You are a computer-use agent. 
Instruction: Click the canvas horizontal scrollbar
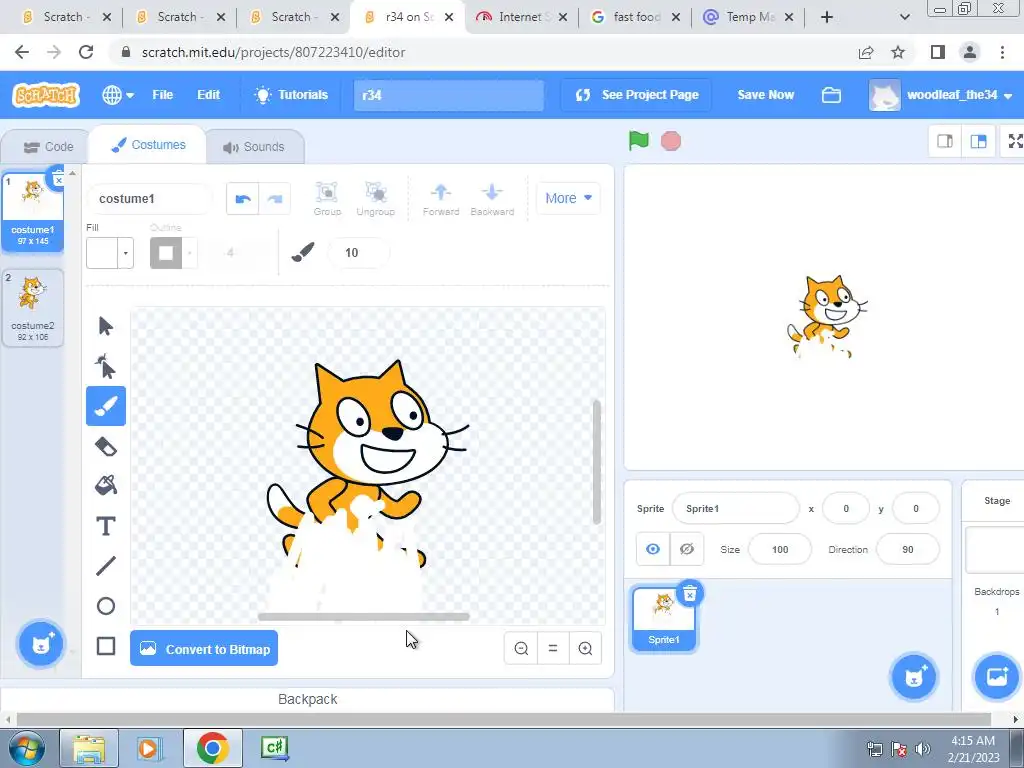(x=364, y=616)
